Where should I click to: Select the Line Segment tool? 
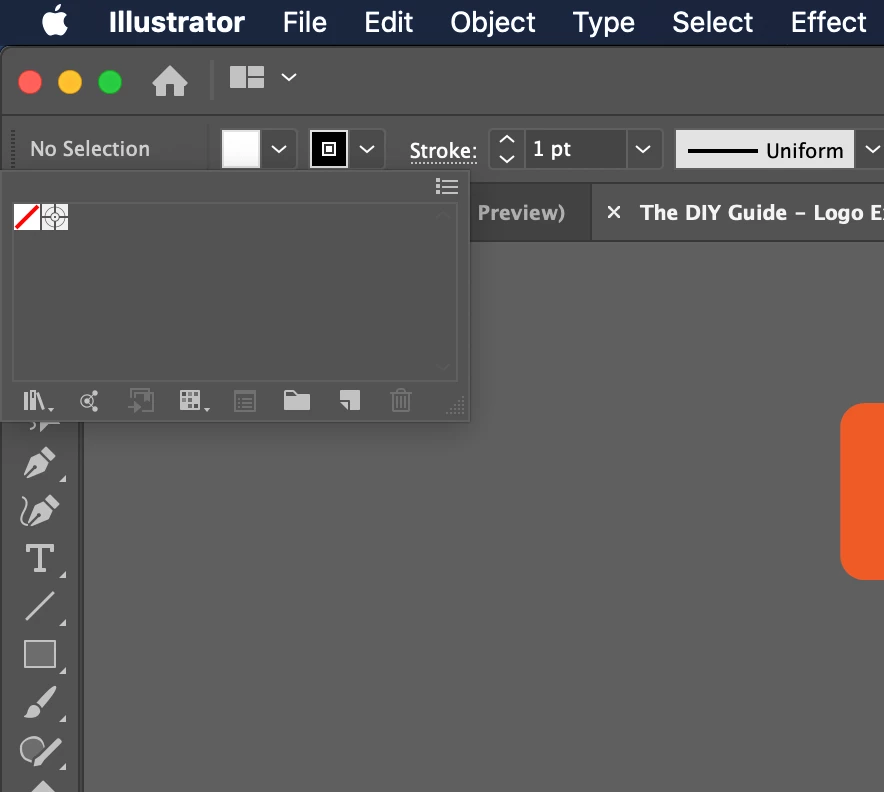pyautogui.click(x=39, y=606)
